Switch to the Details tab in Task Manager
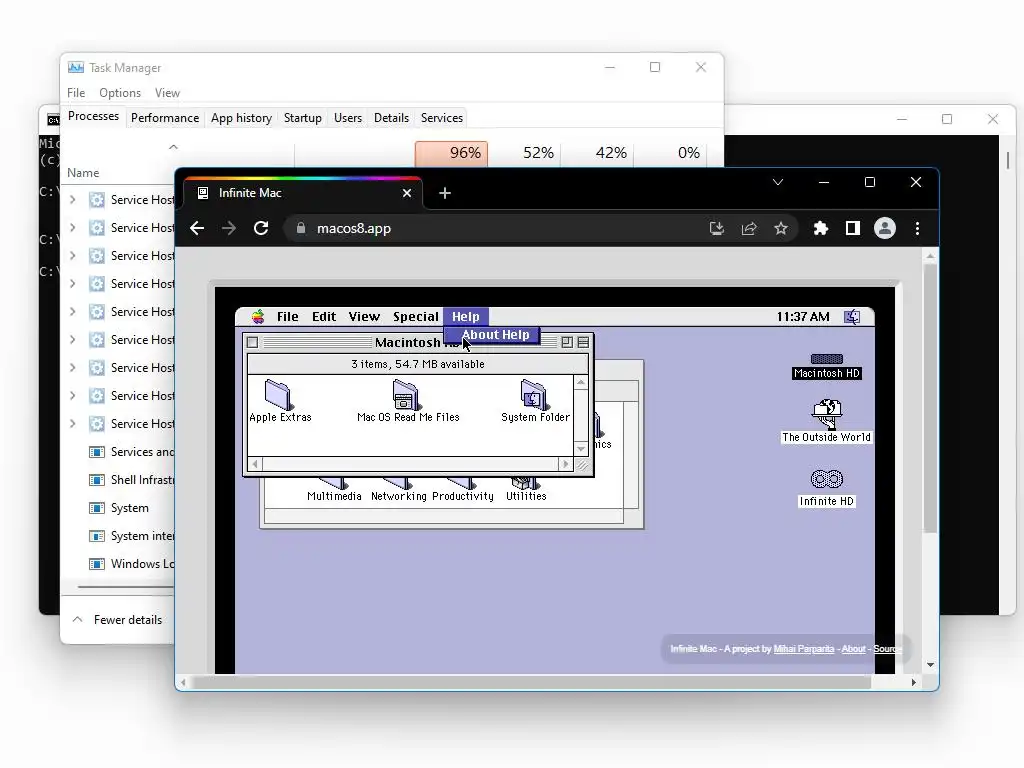 (x=391, y=118)
